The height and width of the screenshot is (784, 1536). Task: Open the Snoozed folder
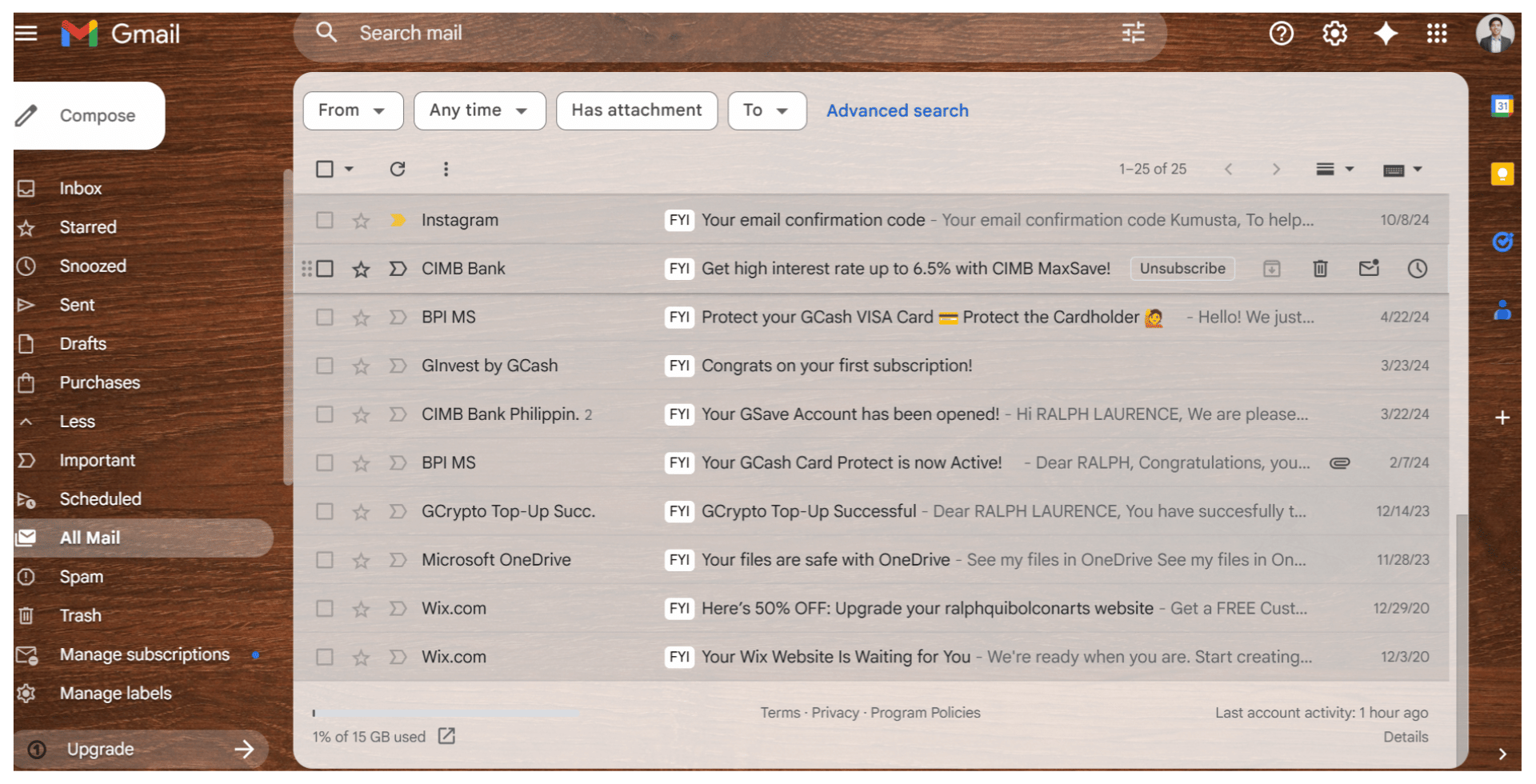92,266
